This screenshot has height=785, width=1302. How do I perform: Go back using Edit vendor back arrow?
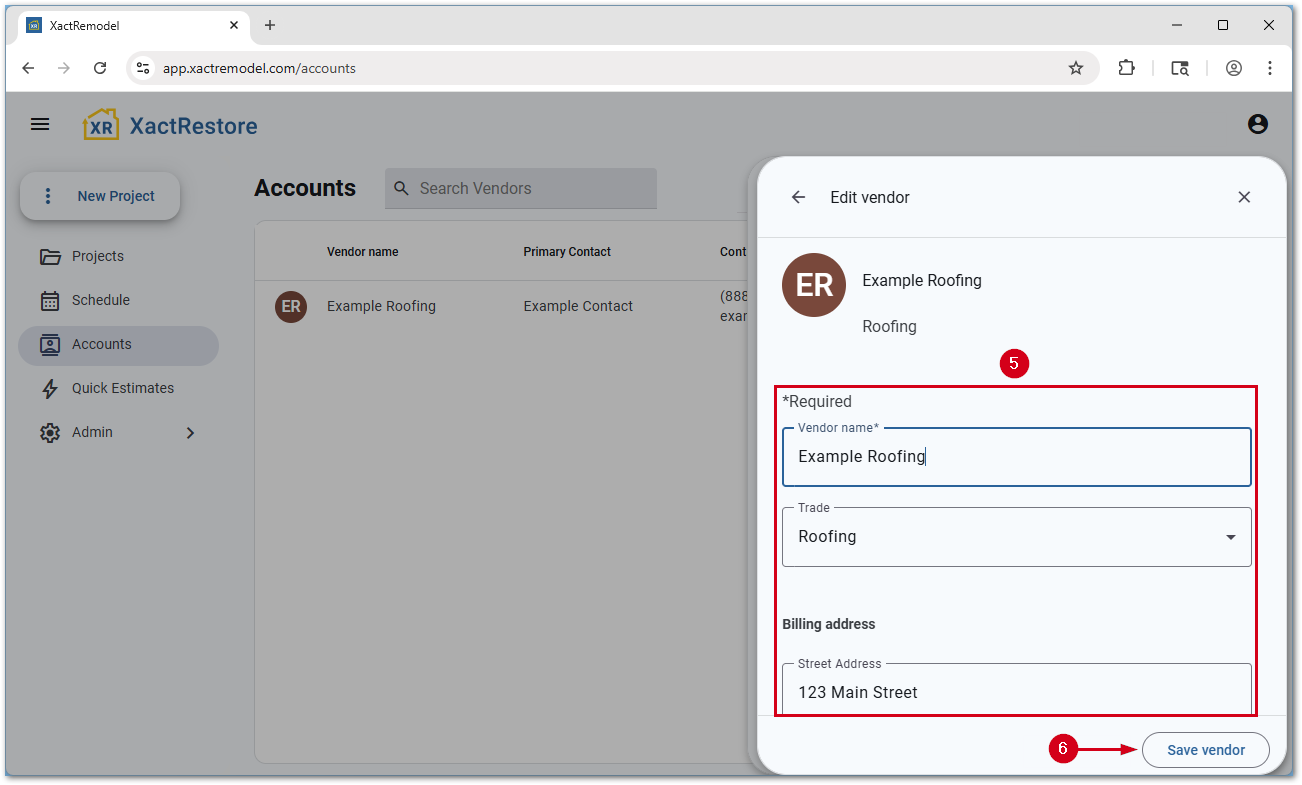(x=798, y=197)
